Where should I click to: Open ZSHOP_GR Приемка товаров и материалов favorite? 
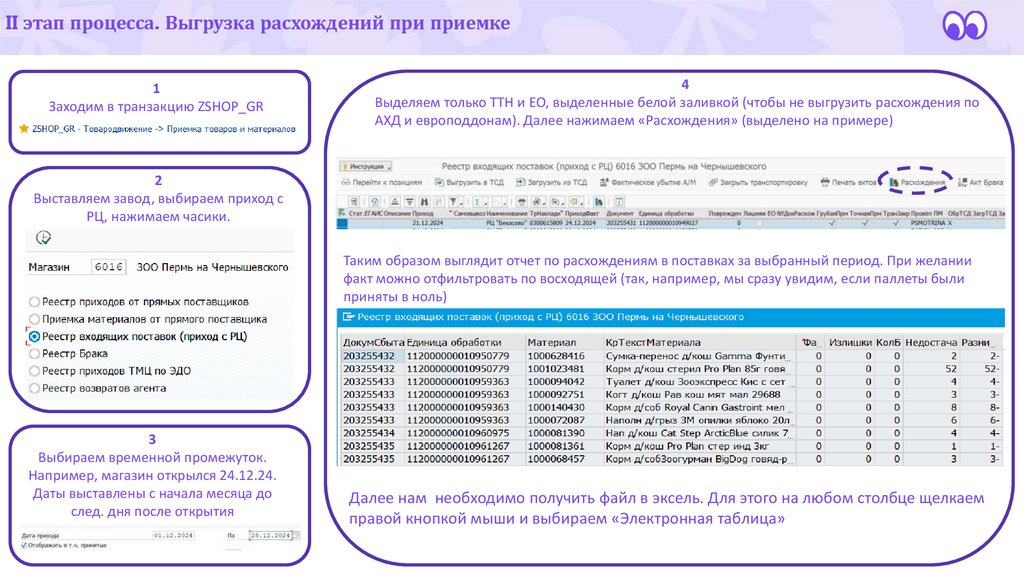(163, 129)
